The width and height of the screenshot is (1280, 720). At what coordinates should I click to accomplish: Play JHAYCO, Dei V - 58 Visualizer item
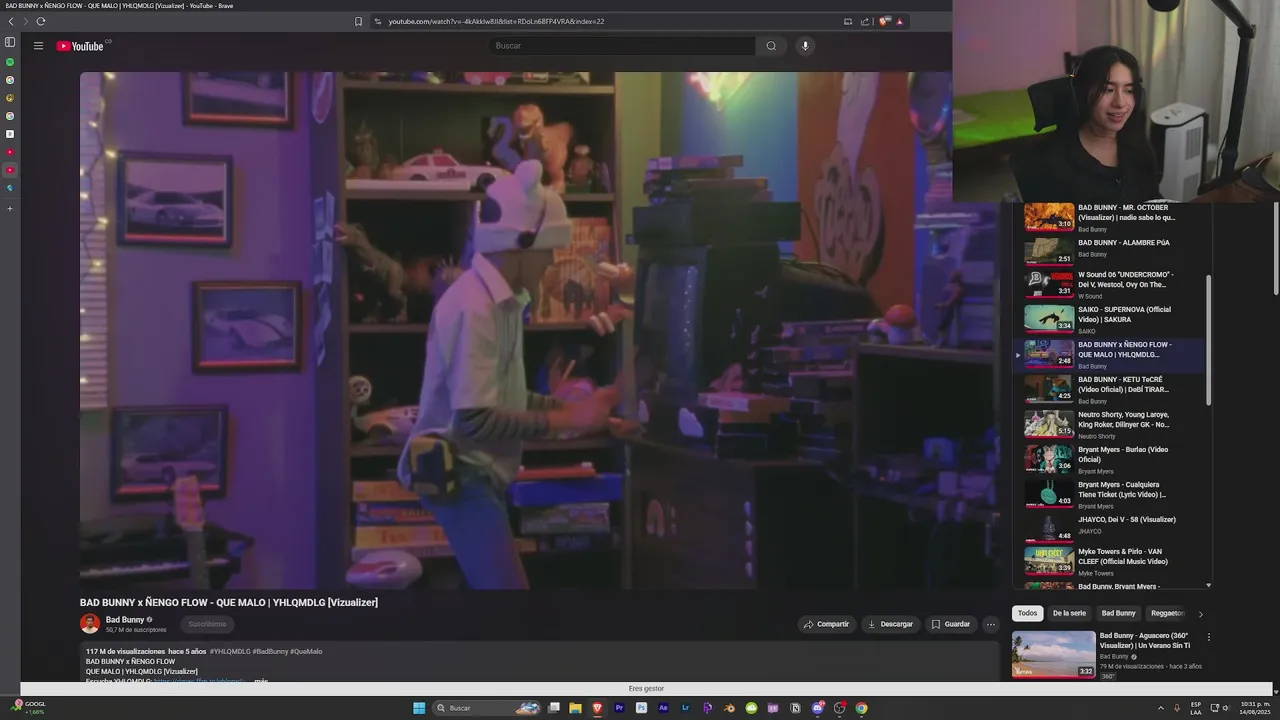(1110, 527)
